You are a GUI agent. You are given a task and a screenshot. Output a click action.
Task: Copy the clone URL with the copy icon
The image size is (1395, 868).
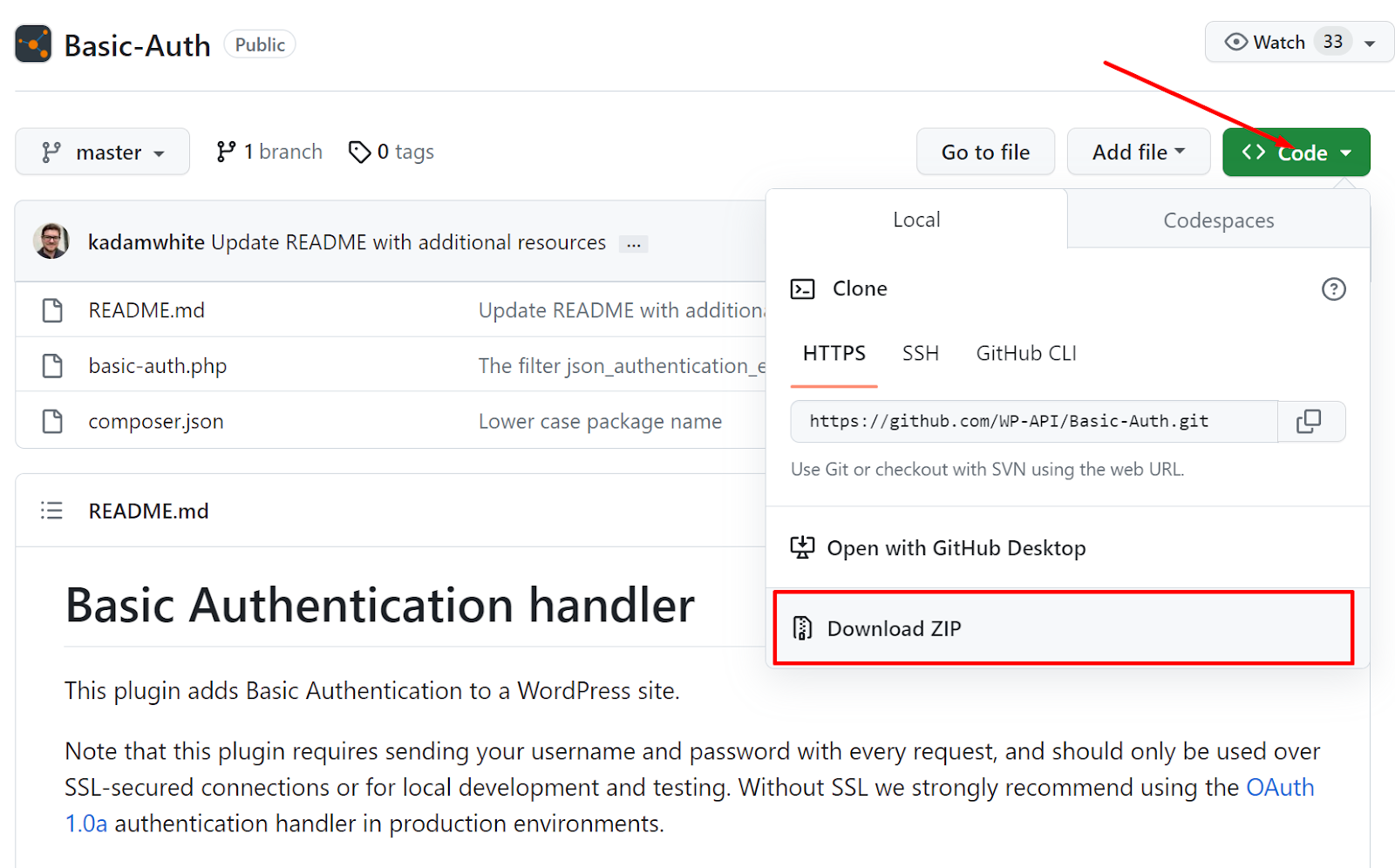(x=1311, y=421)
